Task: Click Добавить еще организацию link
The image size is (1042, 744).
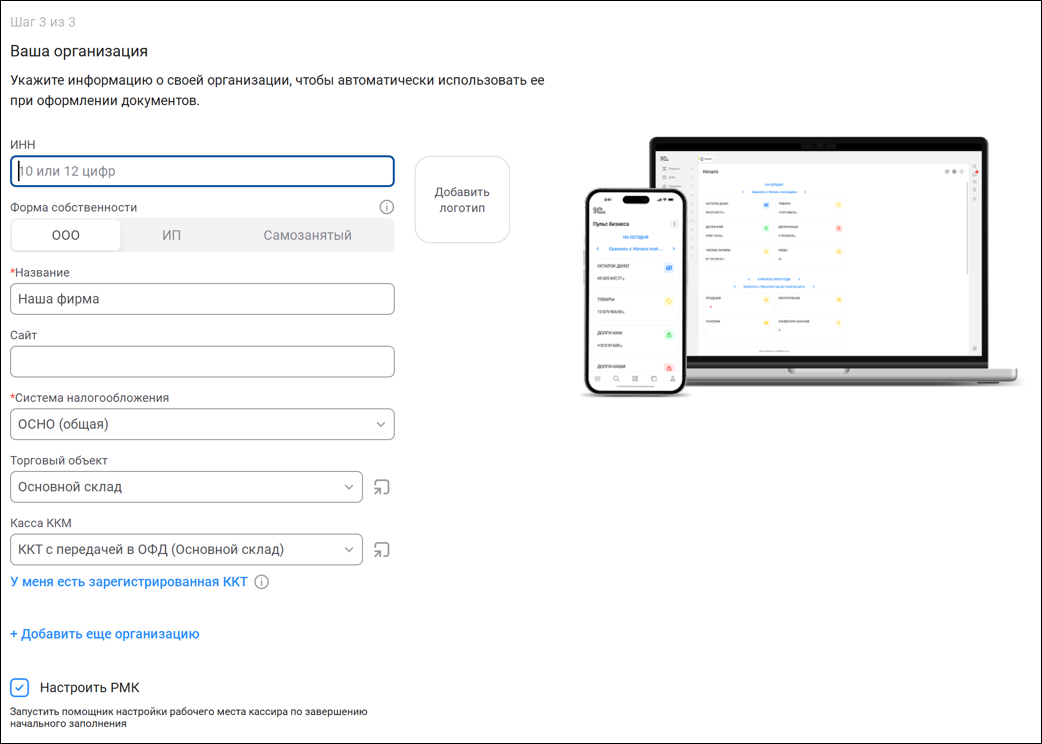Action: (x=105, y=634)
